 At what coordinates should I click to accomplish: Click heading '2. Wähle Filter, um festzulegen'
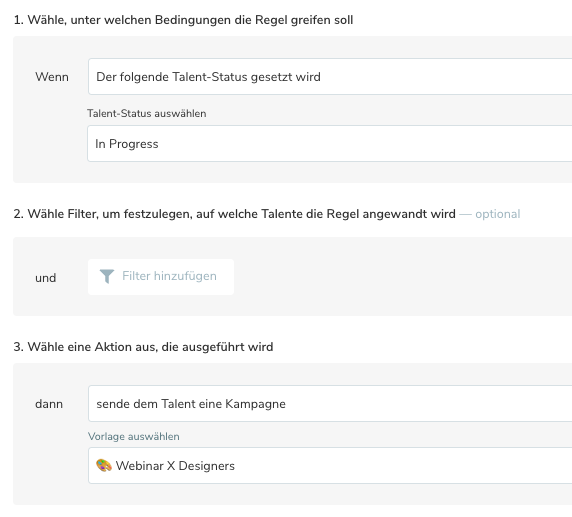235,214
